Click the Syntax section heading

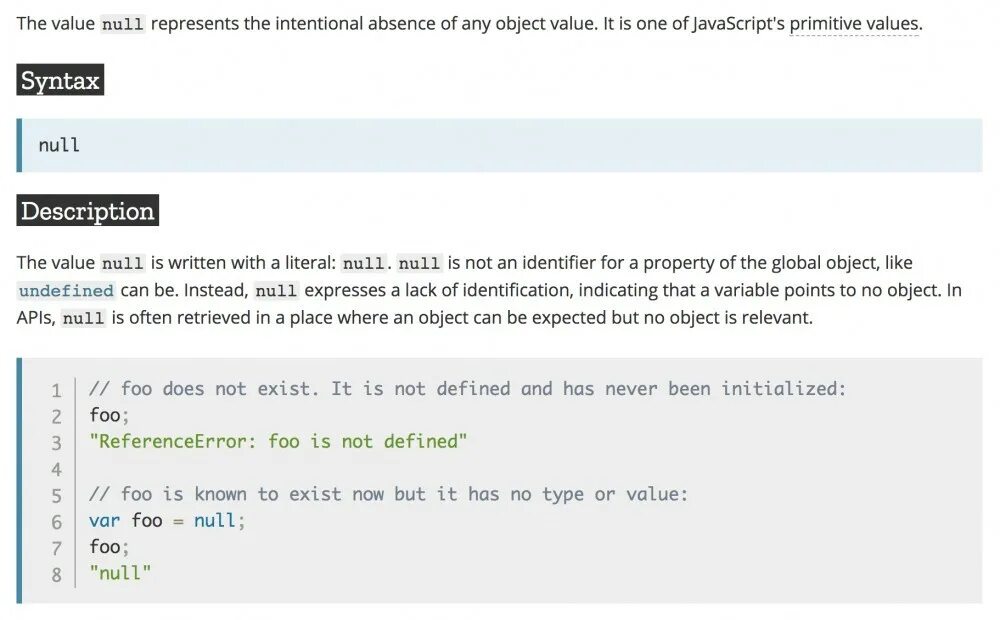(x=60, y=81)
